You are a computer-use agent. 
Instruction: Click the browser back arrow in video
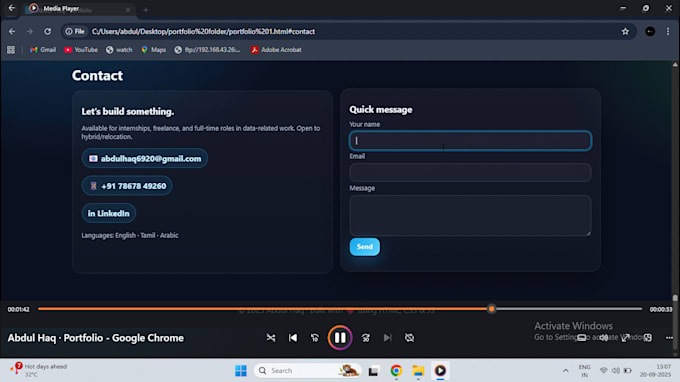click(x=12, y=31)
